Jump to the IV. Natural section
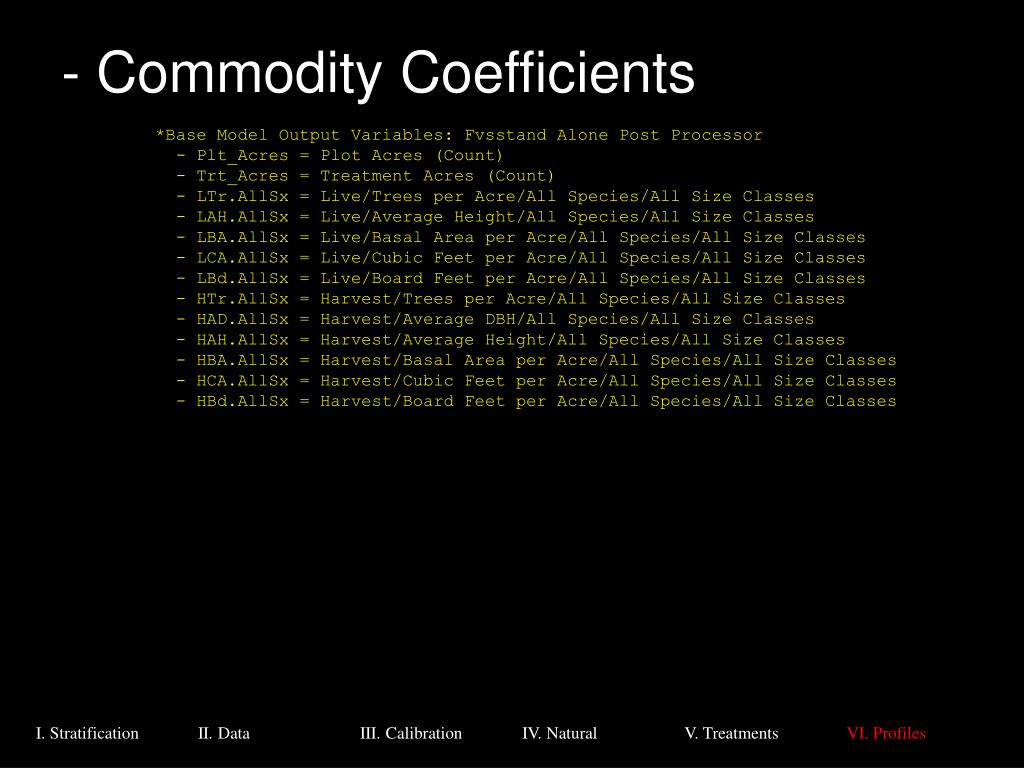This screenshot has width=1024, height=768. 560,733
